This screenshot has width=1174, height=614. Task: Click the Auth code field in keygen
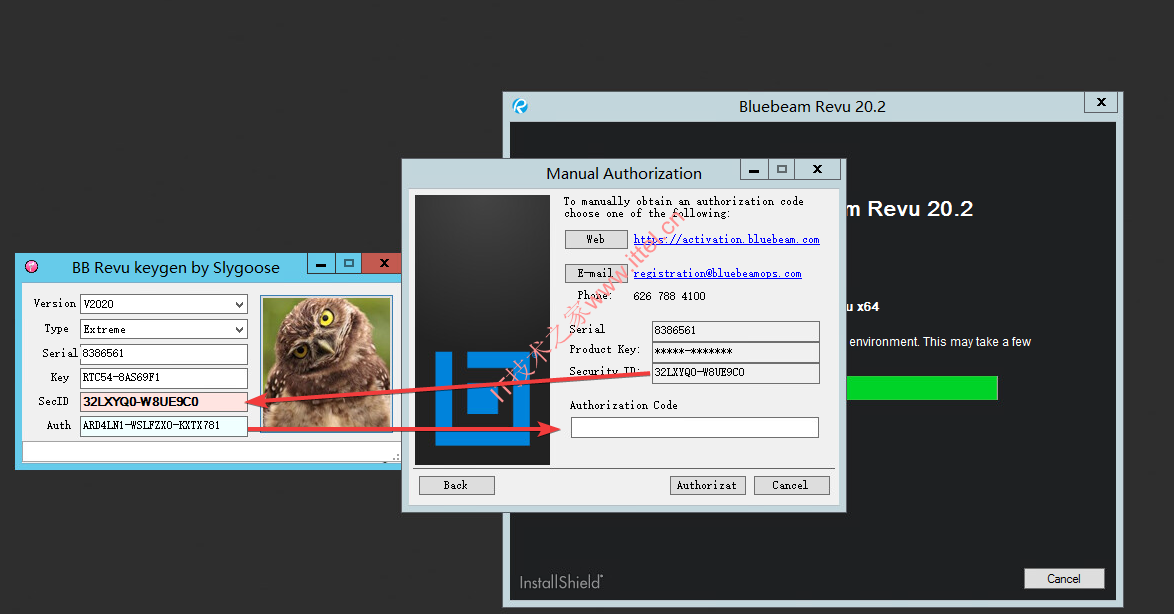163,426
